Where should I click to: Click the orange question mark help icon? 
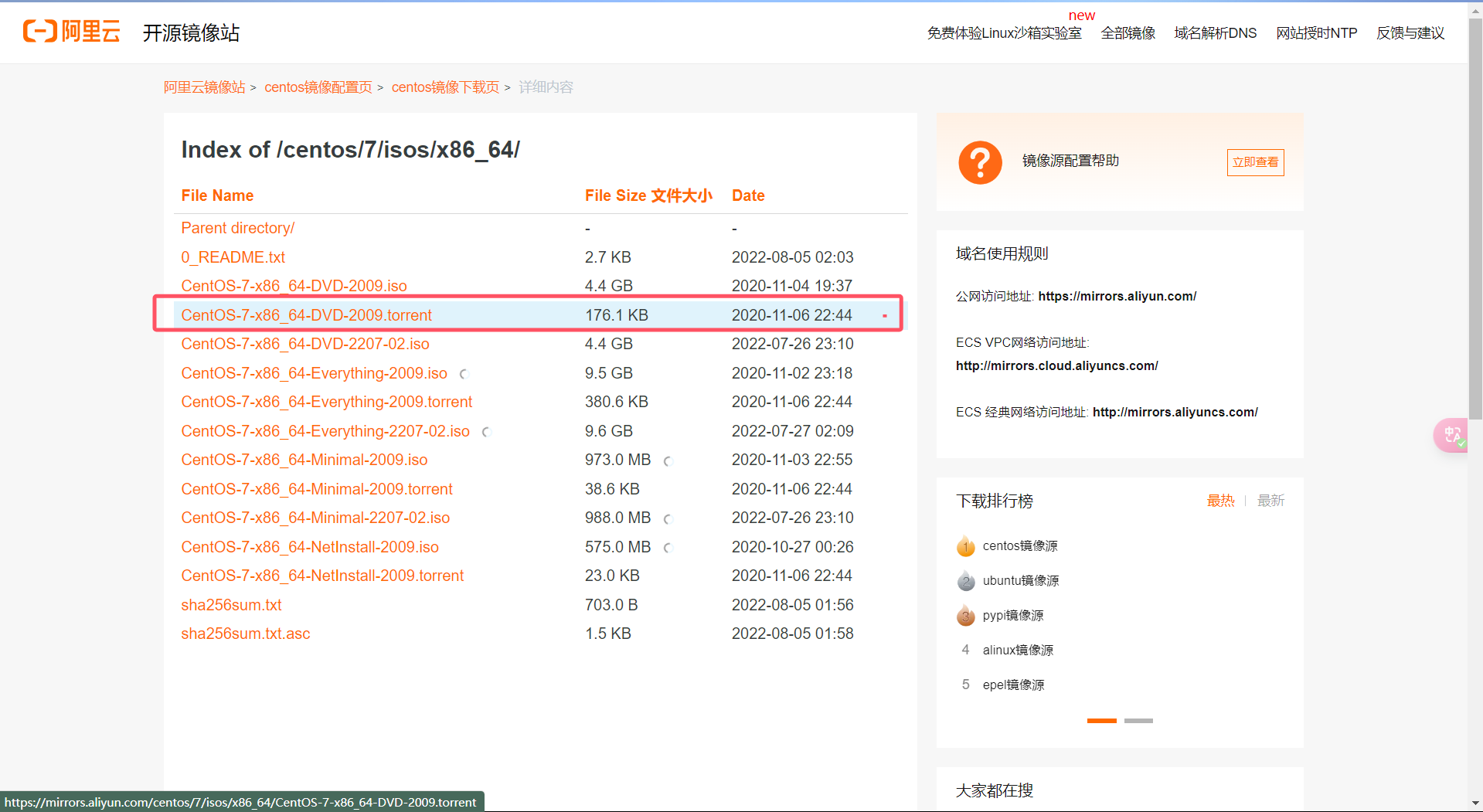tap(980, 162)
